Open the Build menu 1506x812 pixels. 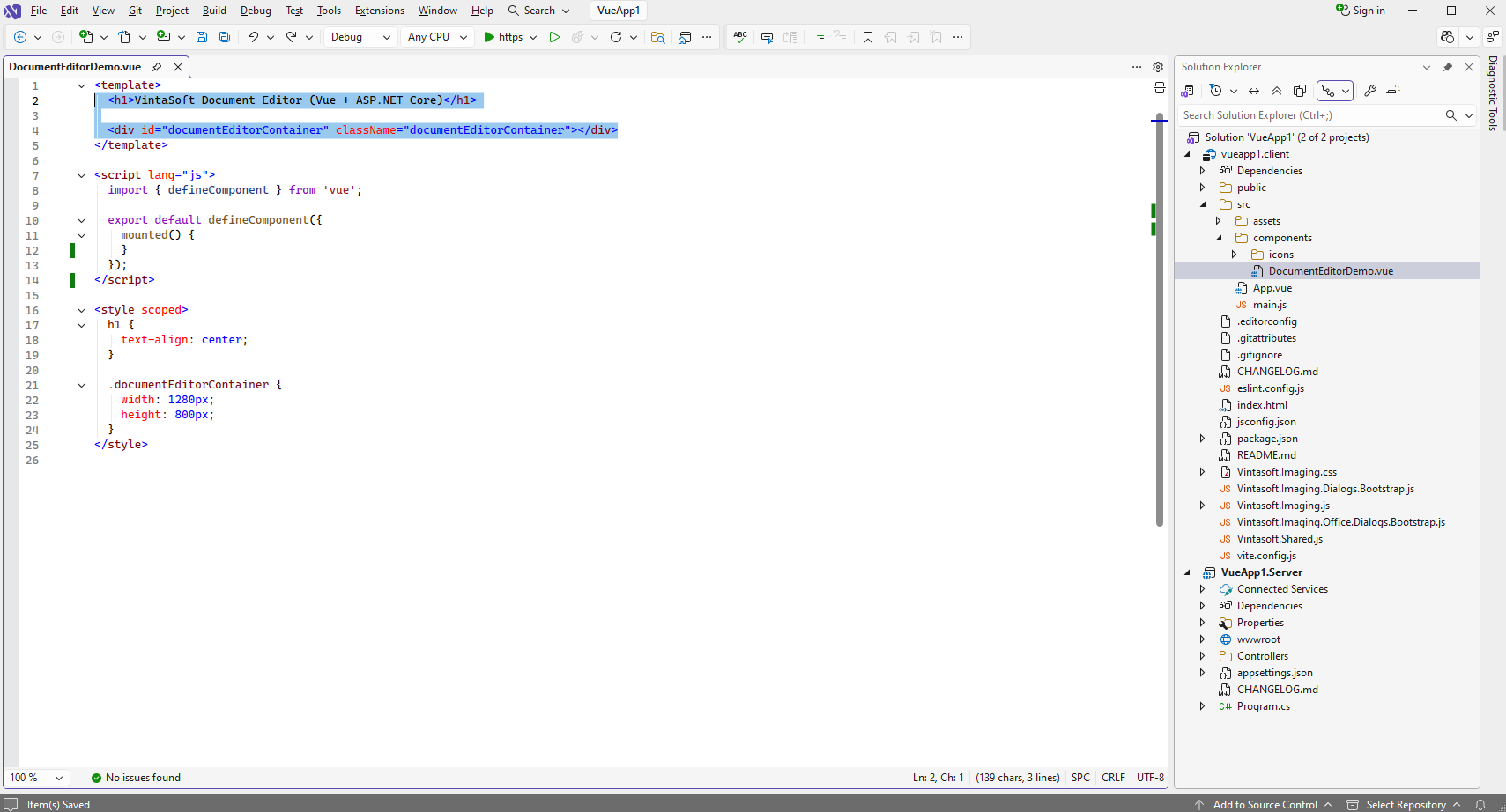(214, 11)
